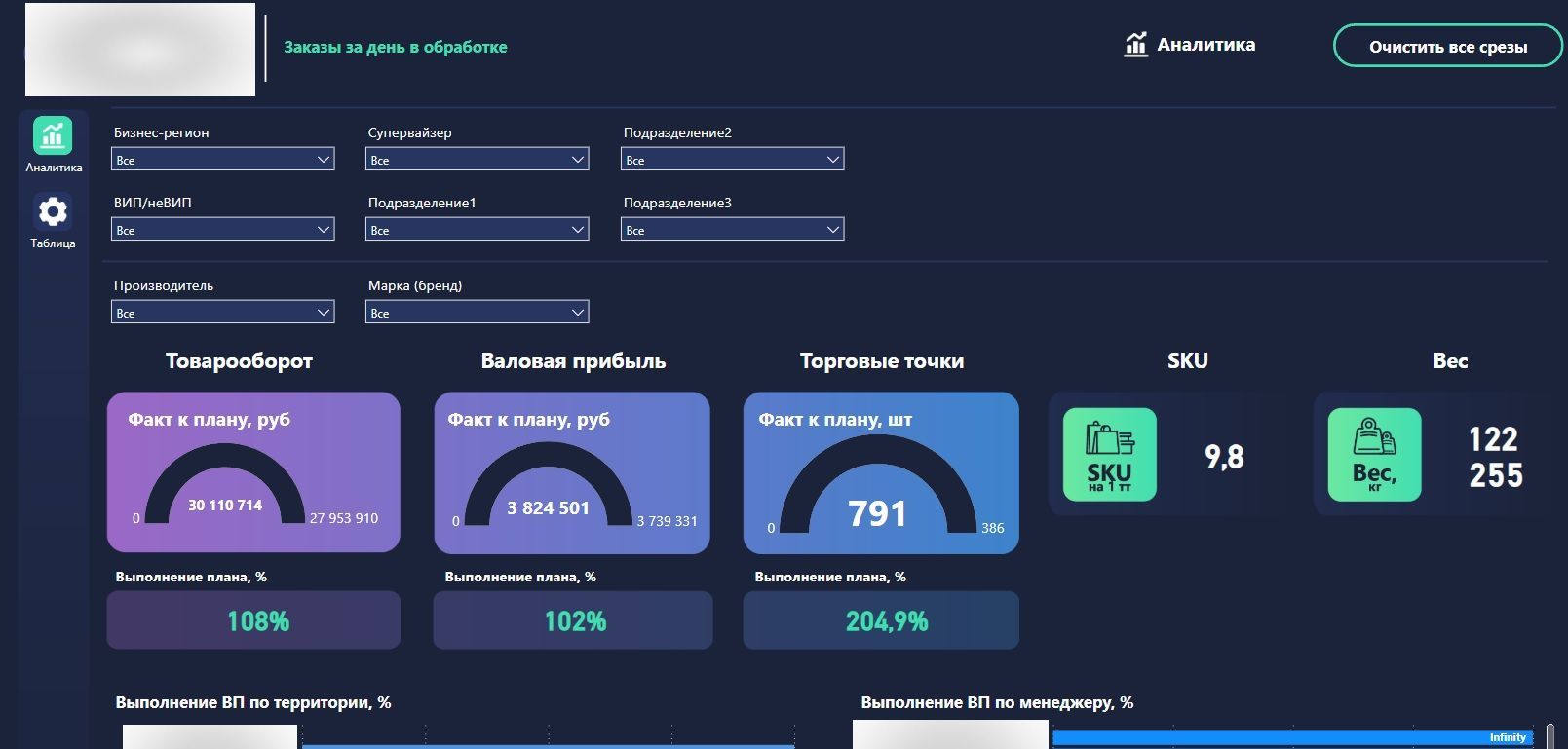
Task: Click Очистить все срезы button
Action: 1448,47
